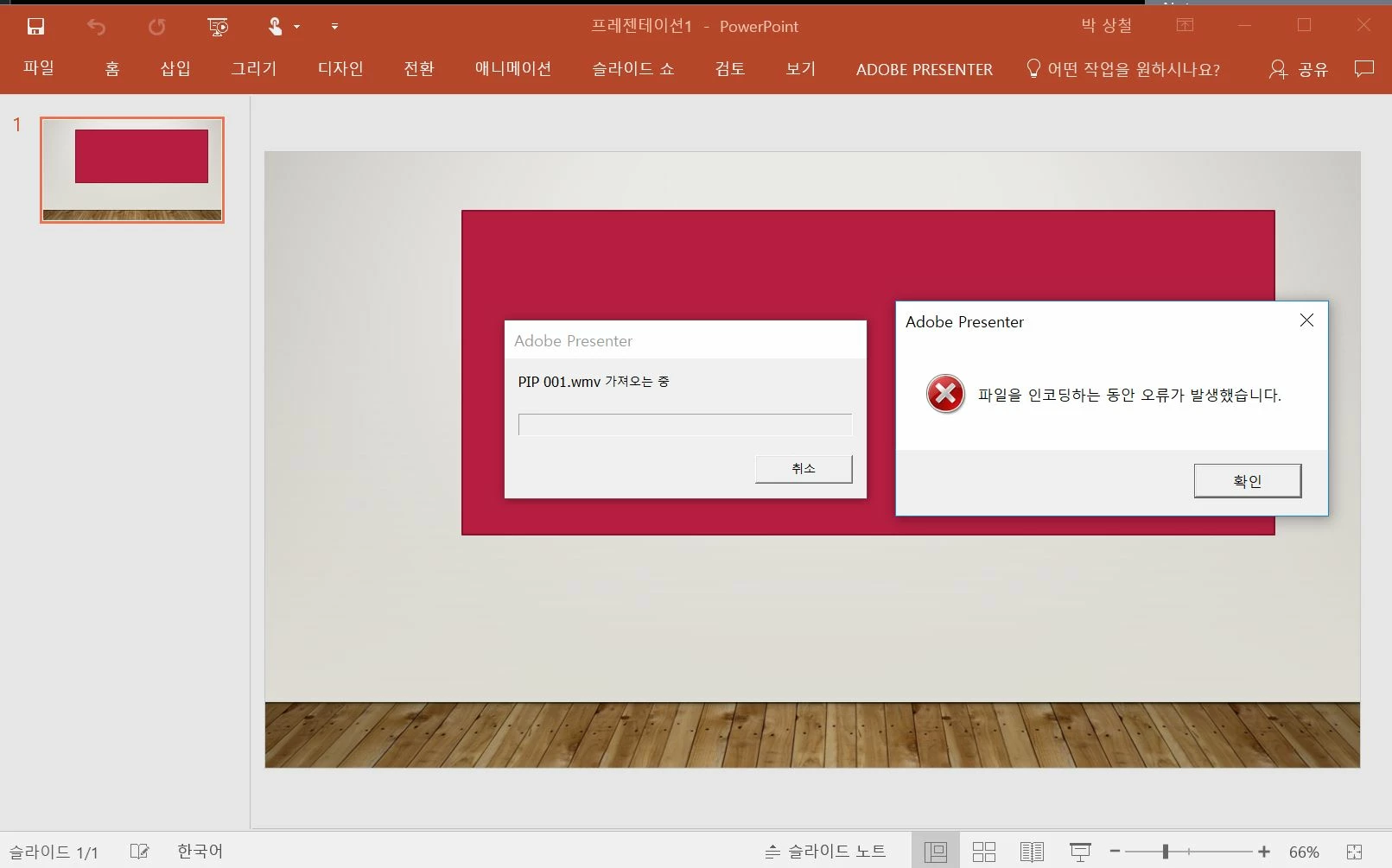Click 한국어 language in status bar
The height and width of the screenshot is (868, 1392).
[x=200, y=852]
